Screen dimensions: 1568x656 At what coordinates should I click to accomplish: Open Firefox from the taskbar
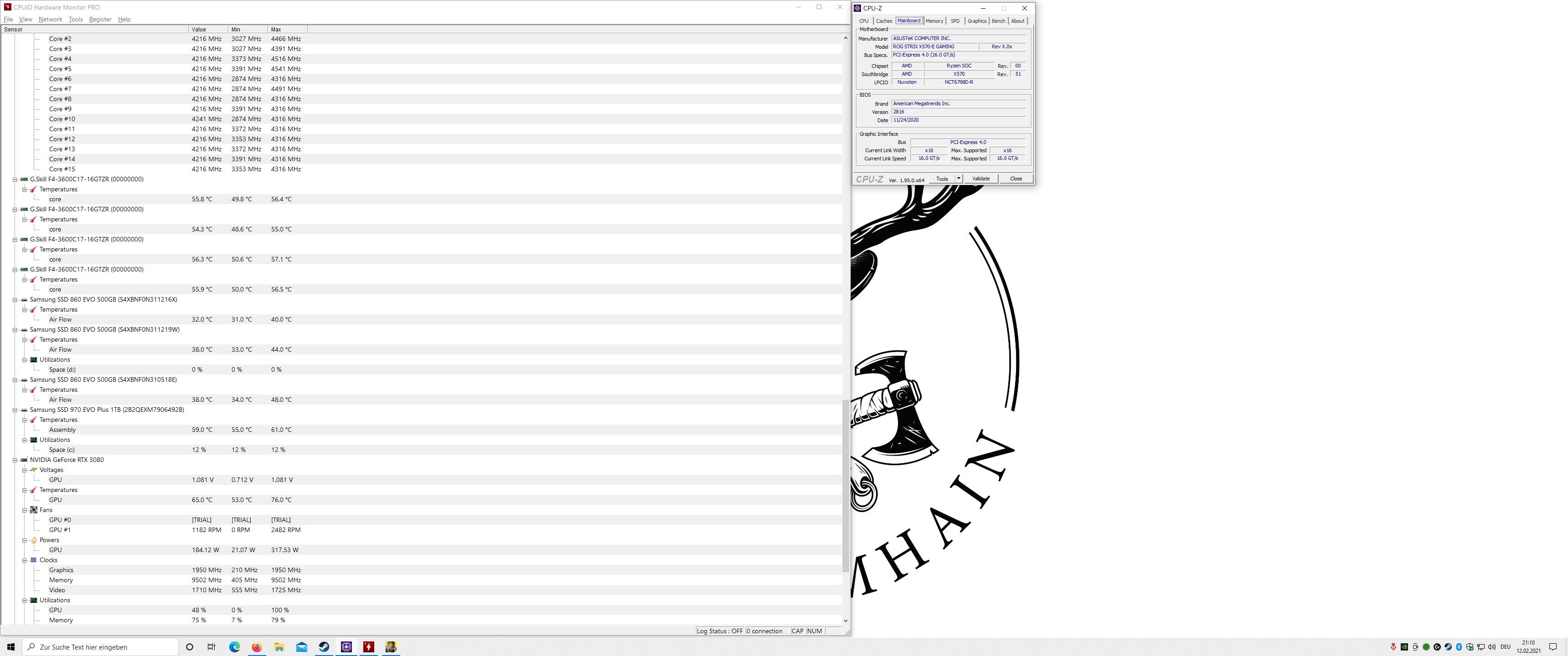pos(257,647)
